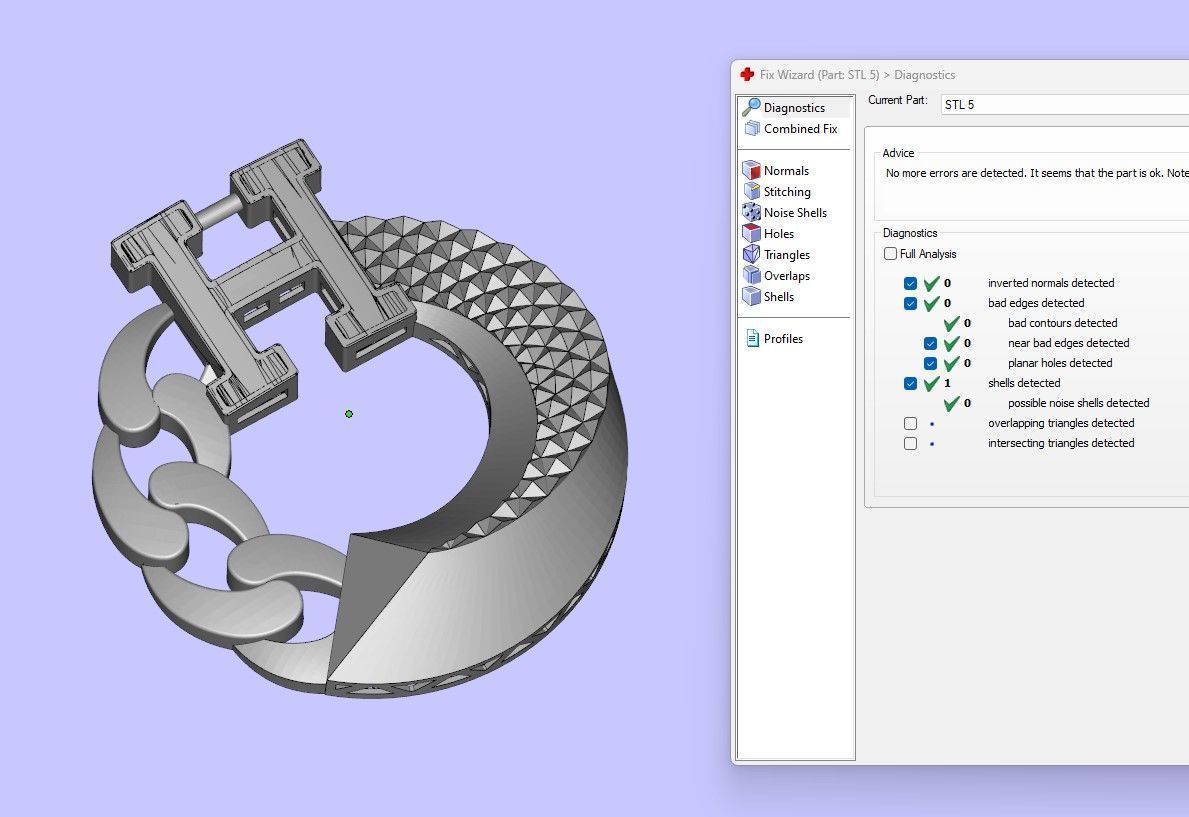
Task: Click the Combined Fix label
Action: click(x=800, y=129)
